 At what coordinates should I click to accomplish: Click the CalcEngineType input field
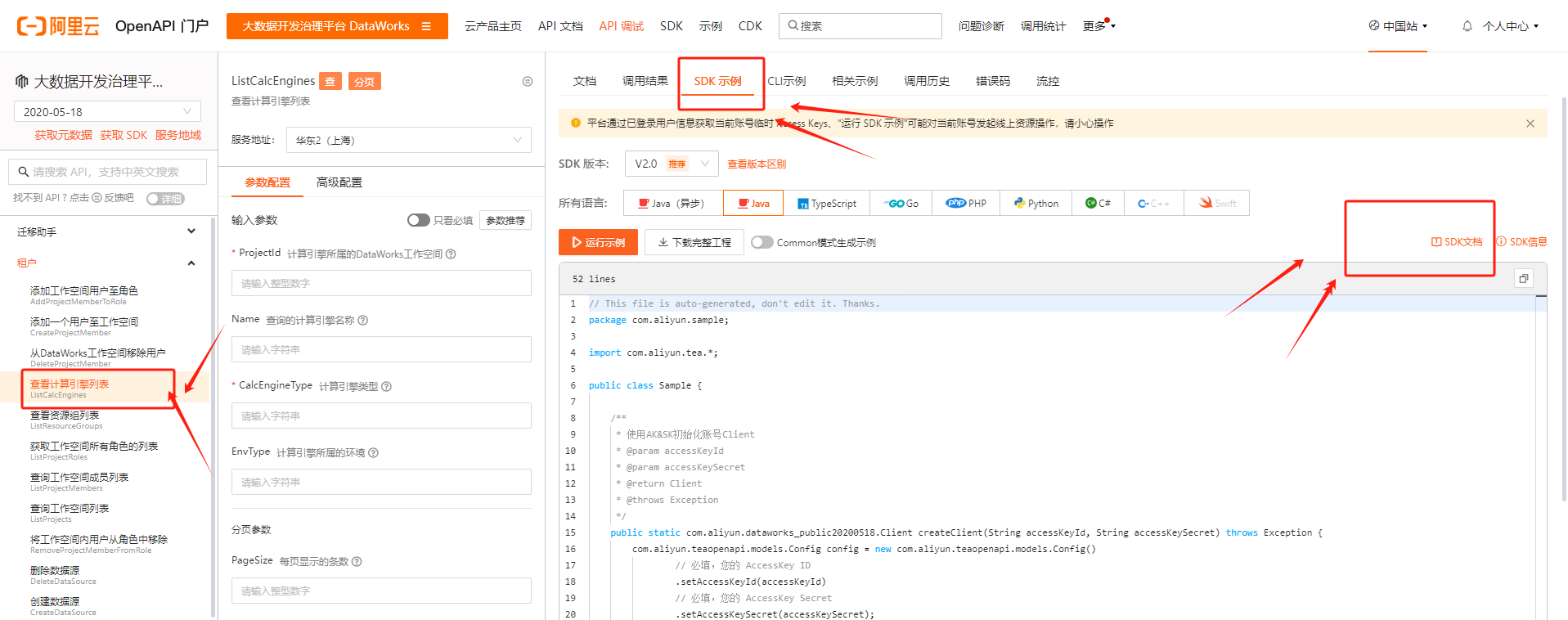pos(381,416)
